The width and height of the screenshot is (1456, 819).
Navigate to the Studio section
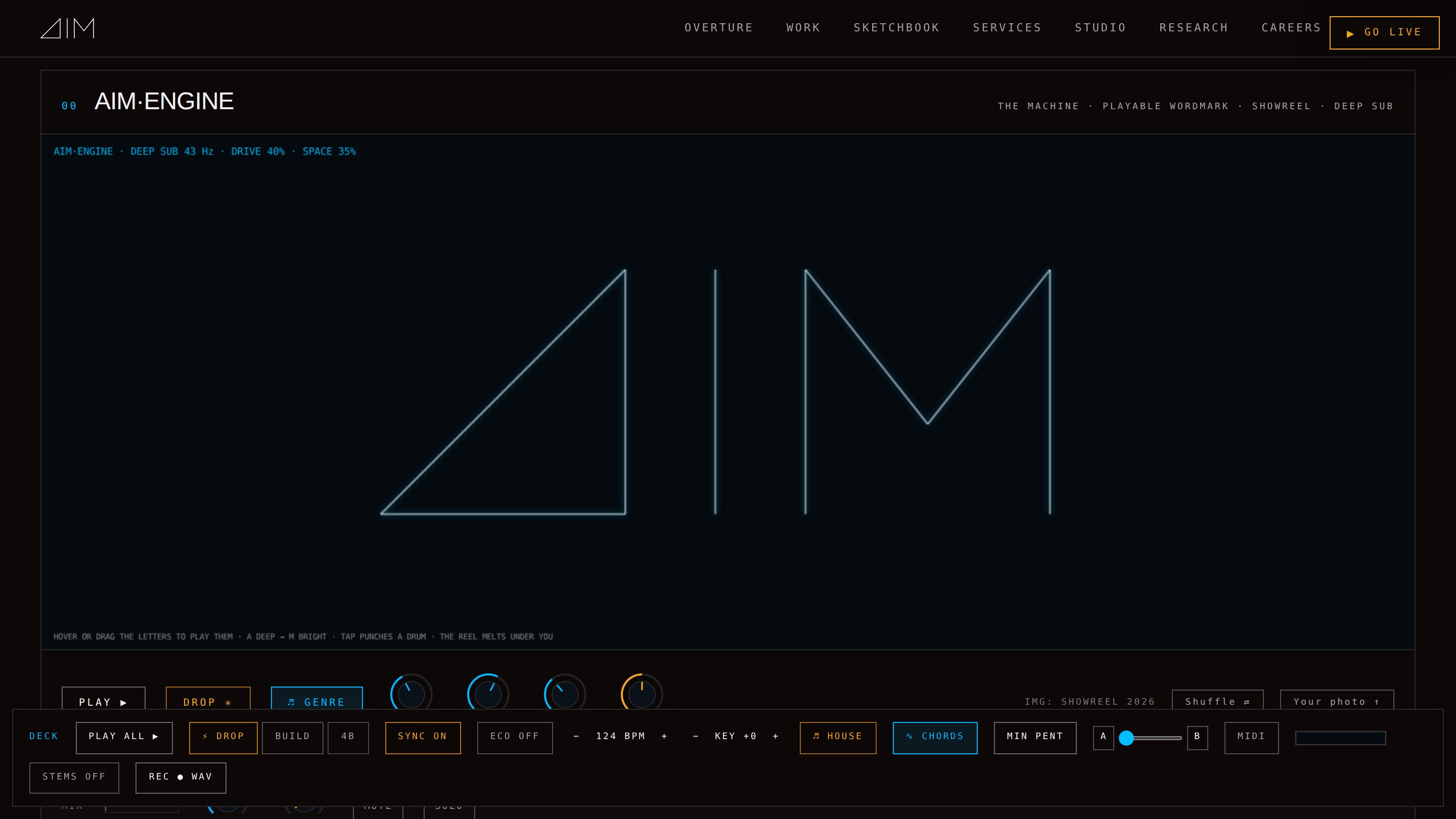[x=1100, y=28]
